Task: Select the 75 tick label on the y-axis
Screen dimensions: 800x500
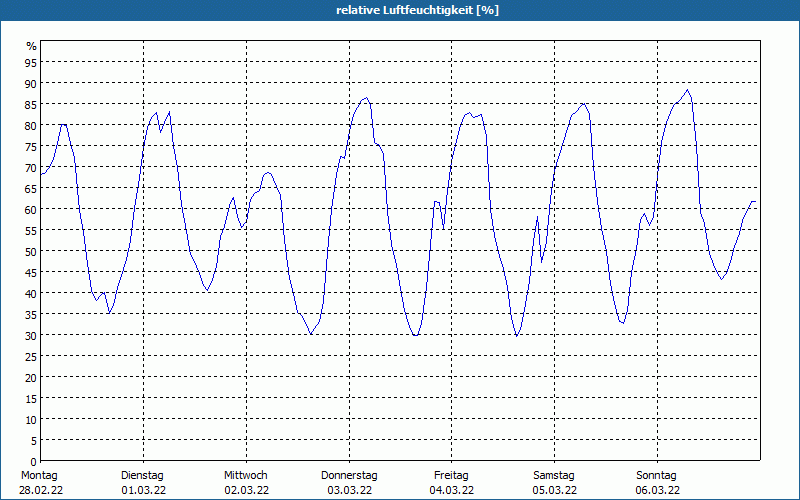Action: point(31,146)
